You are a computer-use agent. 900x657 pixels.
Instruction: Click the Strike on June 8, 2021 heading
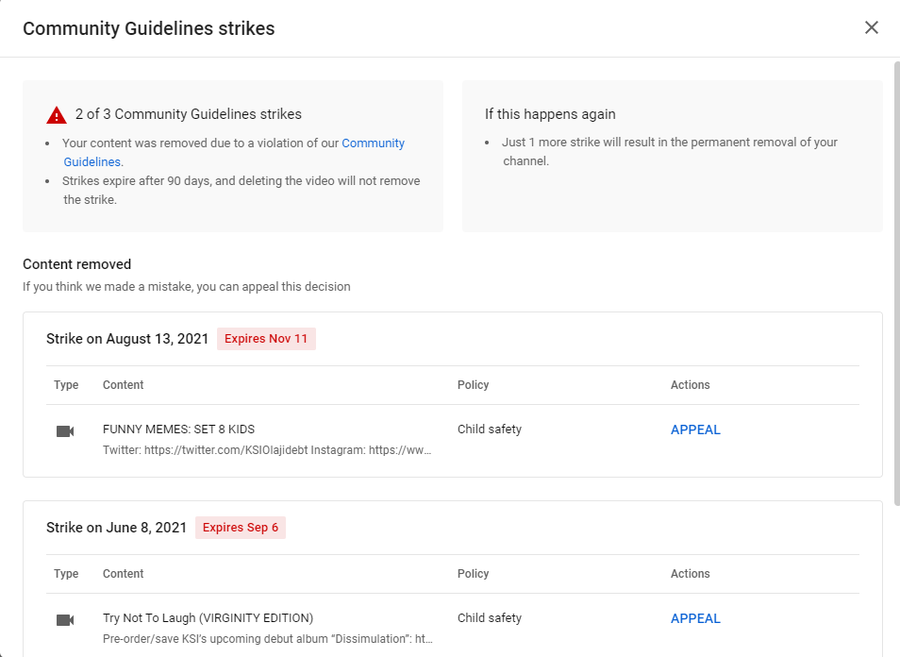point(116,527)
